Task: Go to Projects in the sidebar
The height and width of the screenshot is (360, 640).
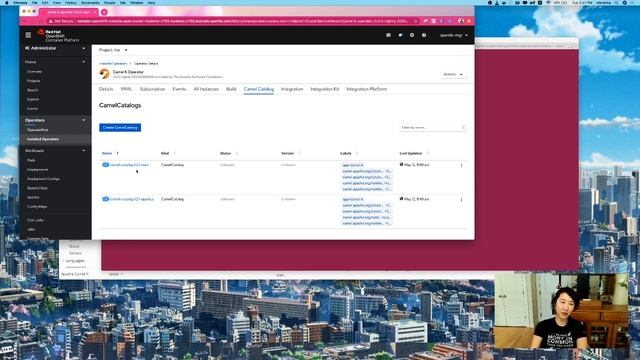Action: 33,81
